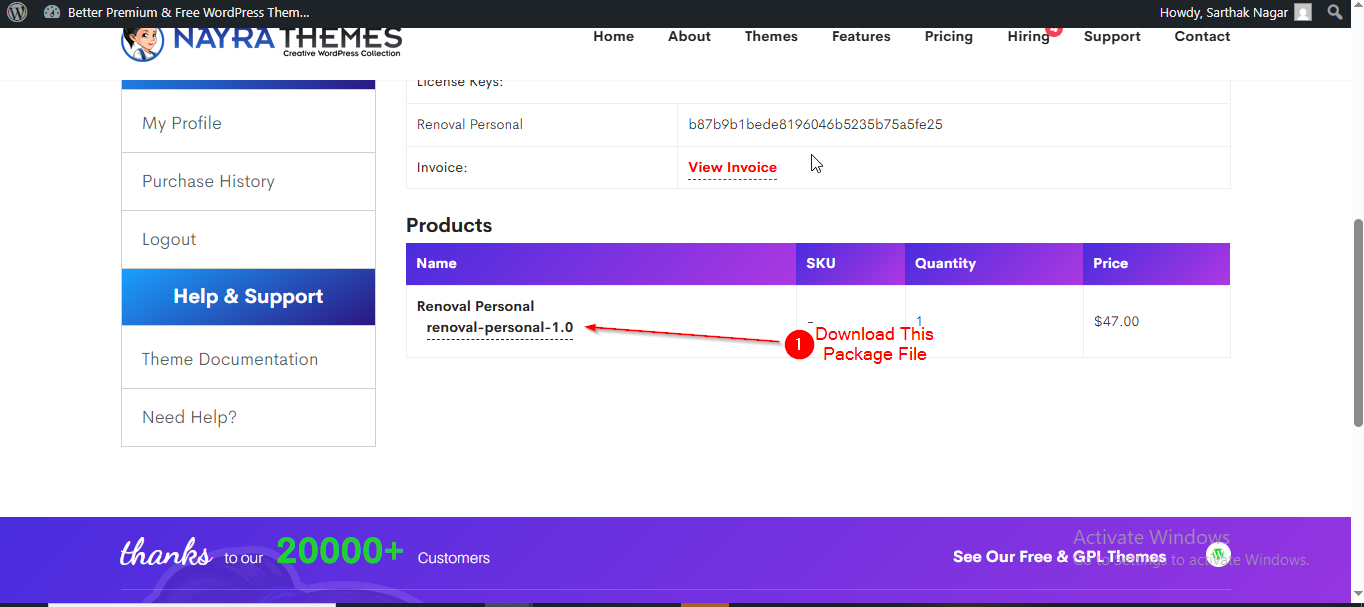Open Purchase History in the sidebar
This screenshot has height=607, width=1364.
coord(208,181)
